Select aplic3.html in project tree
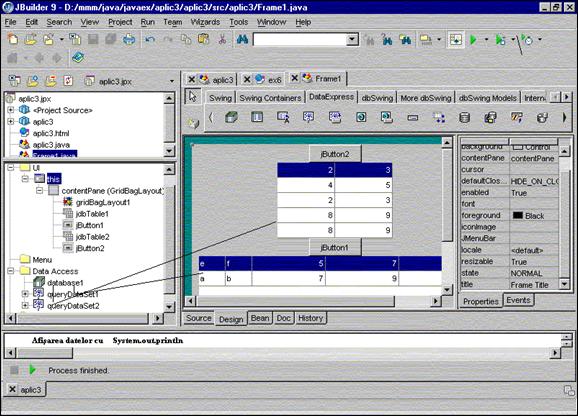 [x=51, y=133]
